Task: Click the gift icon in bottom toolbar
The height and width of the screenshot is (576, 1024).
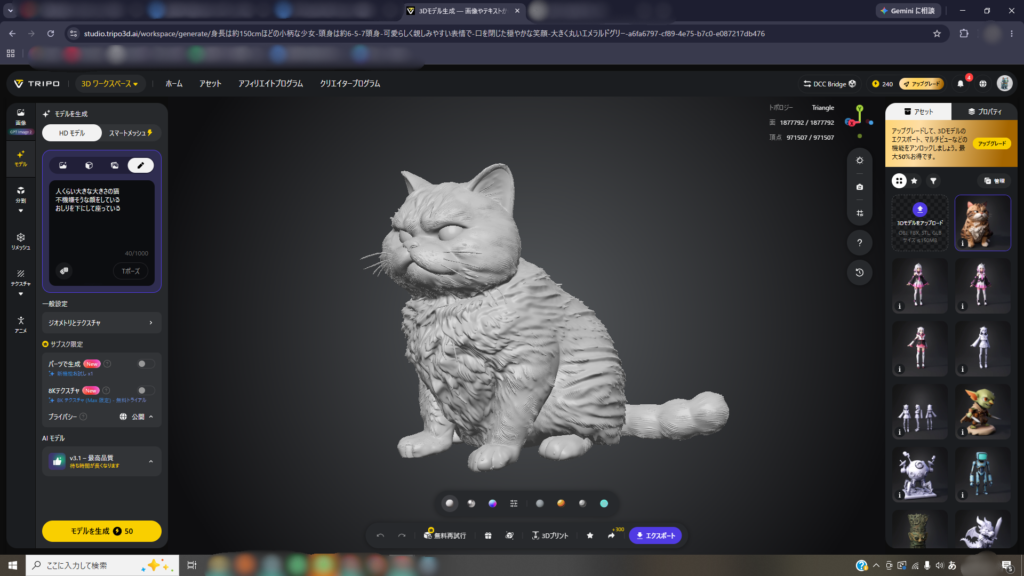Action: click(x=488, y=536)
